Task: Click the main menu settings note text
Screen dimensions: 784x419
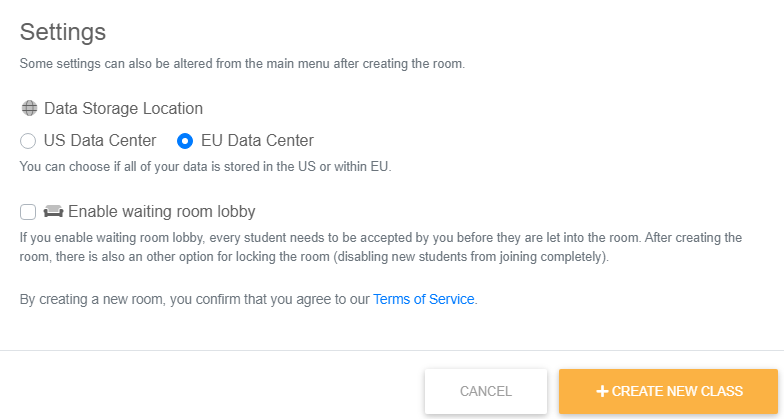Action: tap(242, 63)
